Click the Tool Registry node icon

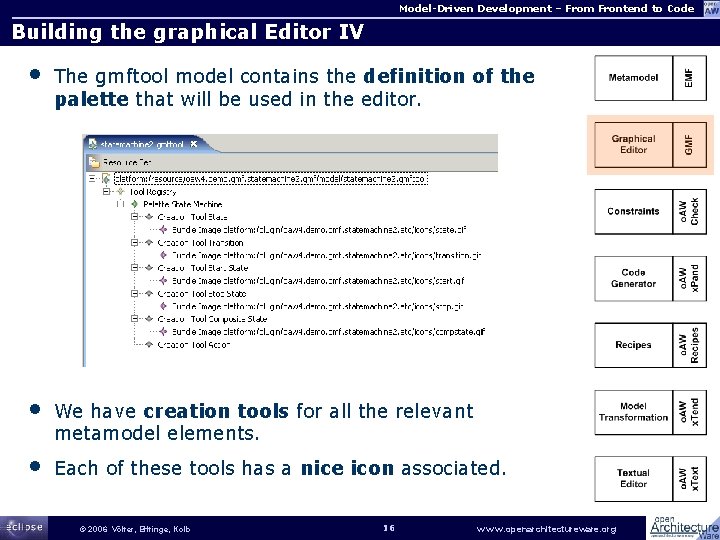click(120, 191)
